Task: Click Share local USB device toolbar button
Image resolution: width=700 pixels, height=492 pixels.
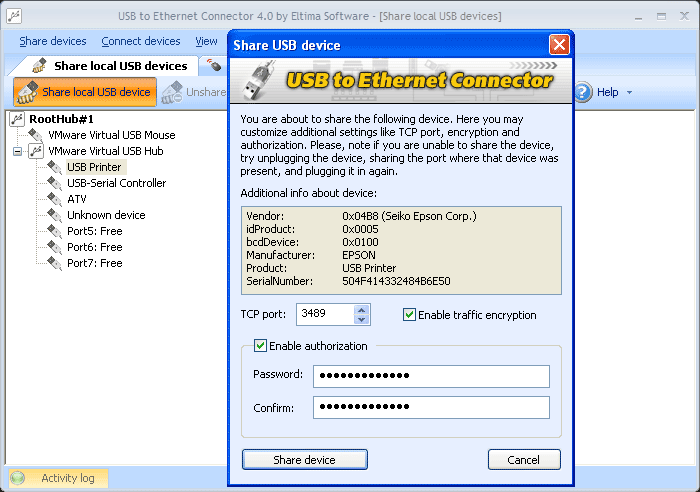Action: [x=85, y=92]
